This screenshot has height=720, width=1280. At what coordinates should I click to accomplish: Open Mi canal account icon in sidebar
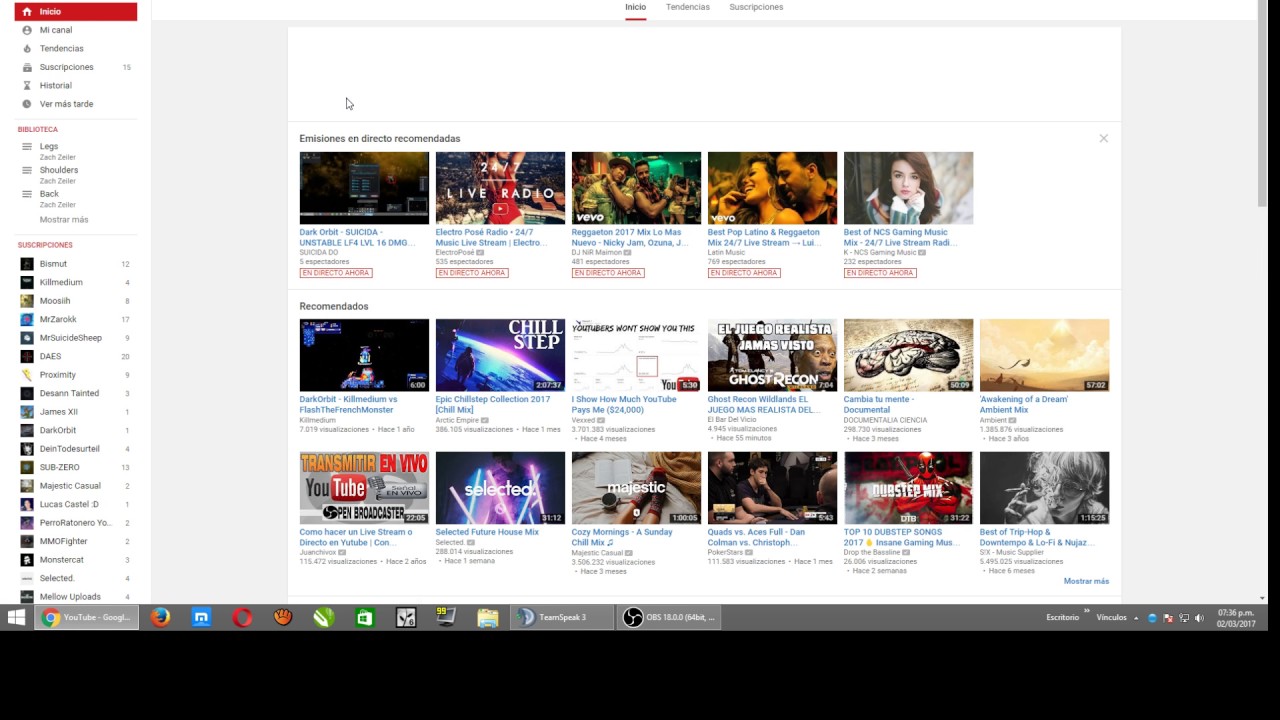pos(27,30)
